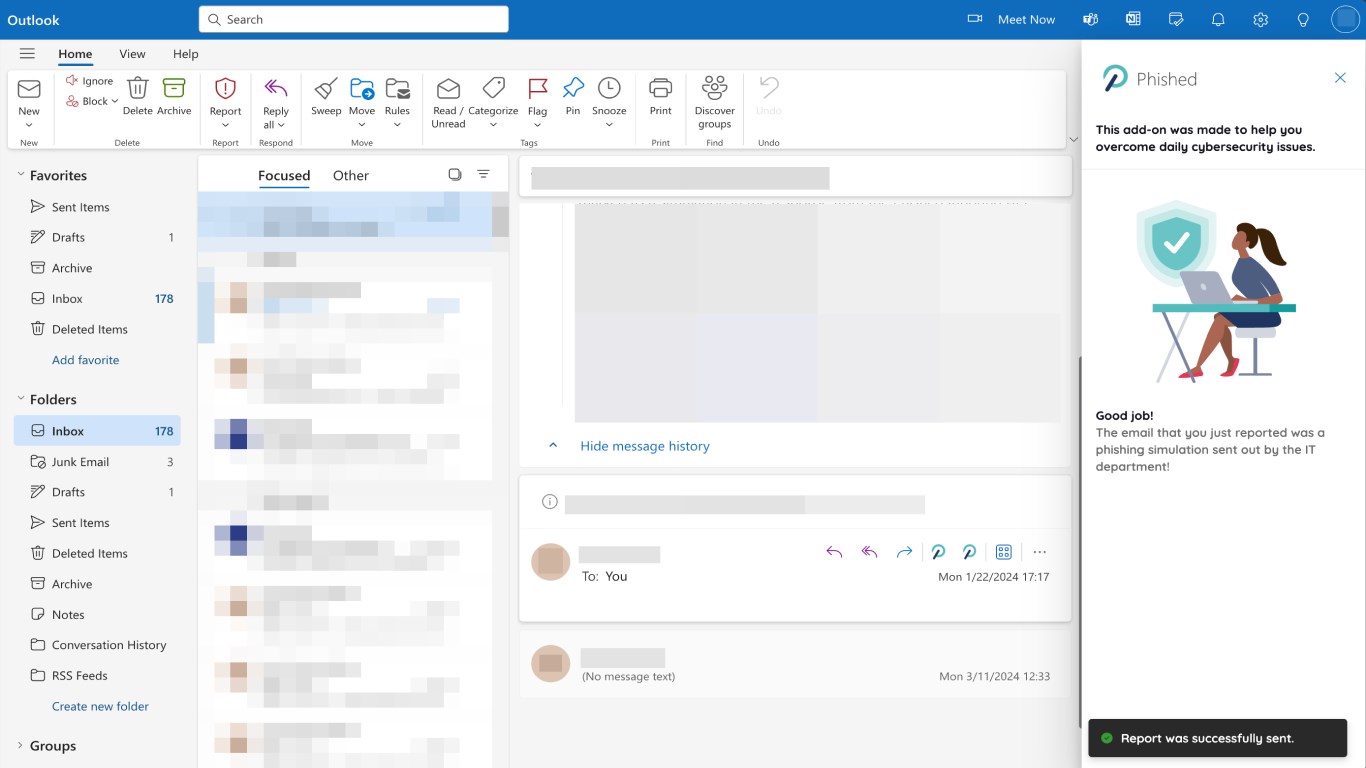Click the Reply arrow in the message header

(834, 552)
